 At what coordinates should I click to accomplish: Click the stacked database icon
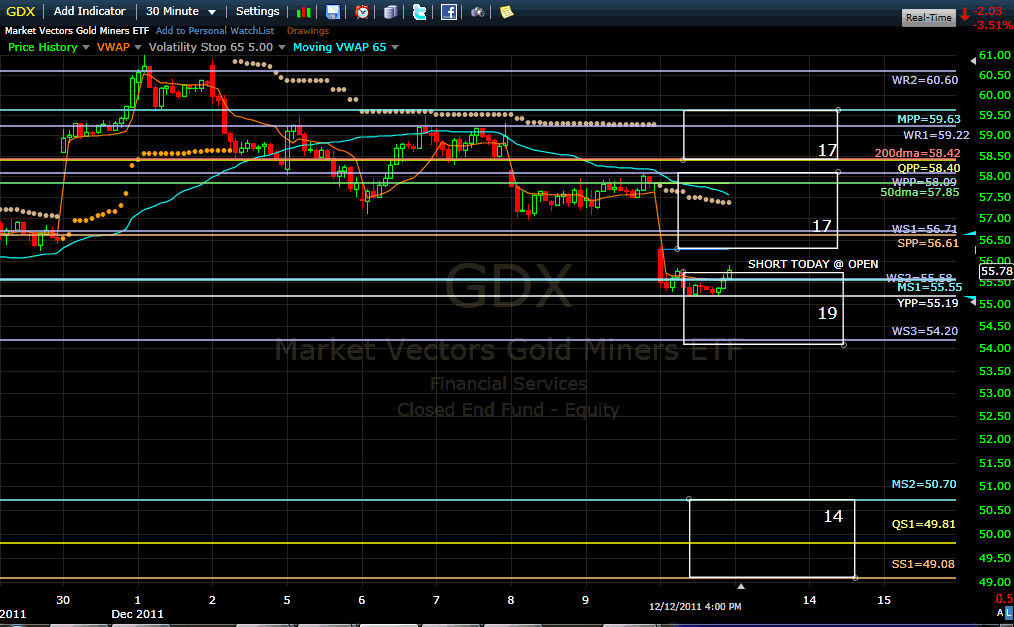pyautogui.click(x=391, y=12)
